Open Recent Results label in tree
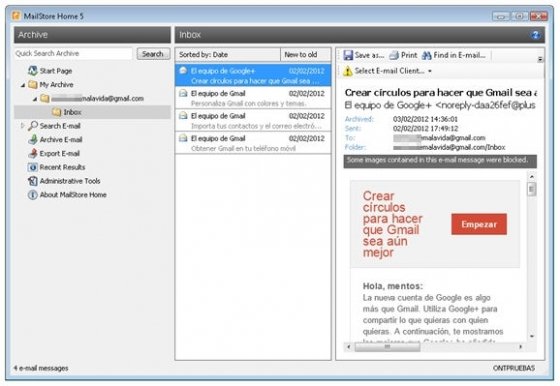The height and width of the screenshot is (386, 560). (x=62, y=167)
